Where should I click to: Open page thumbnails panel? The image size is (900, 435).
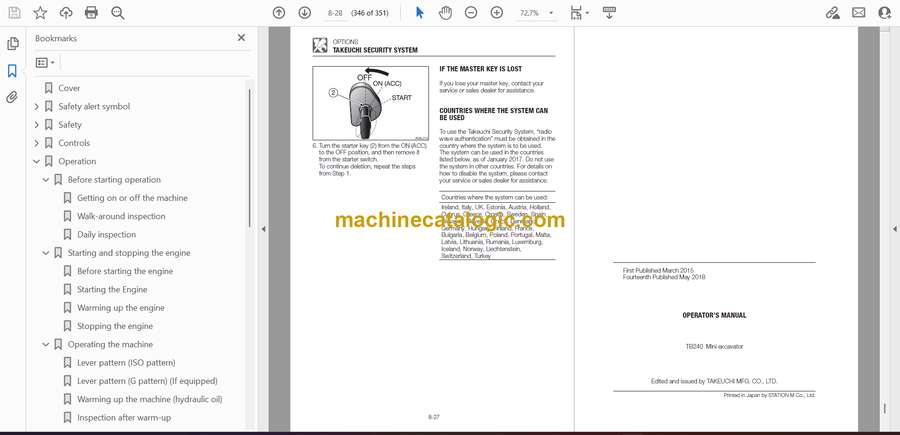pos(13,44)
